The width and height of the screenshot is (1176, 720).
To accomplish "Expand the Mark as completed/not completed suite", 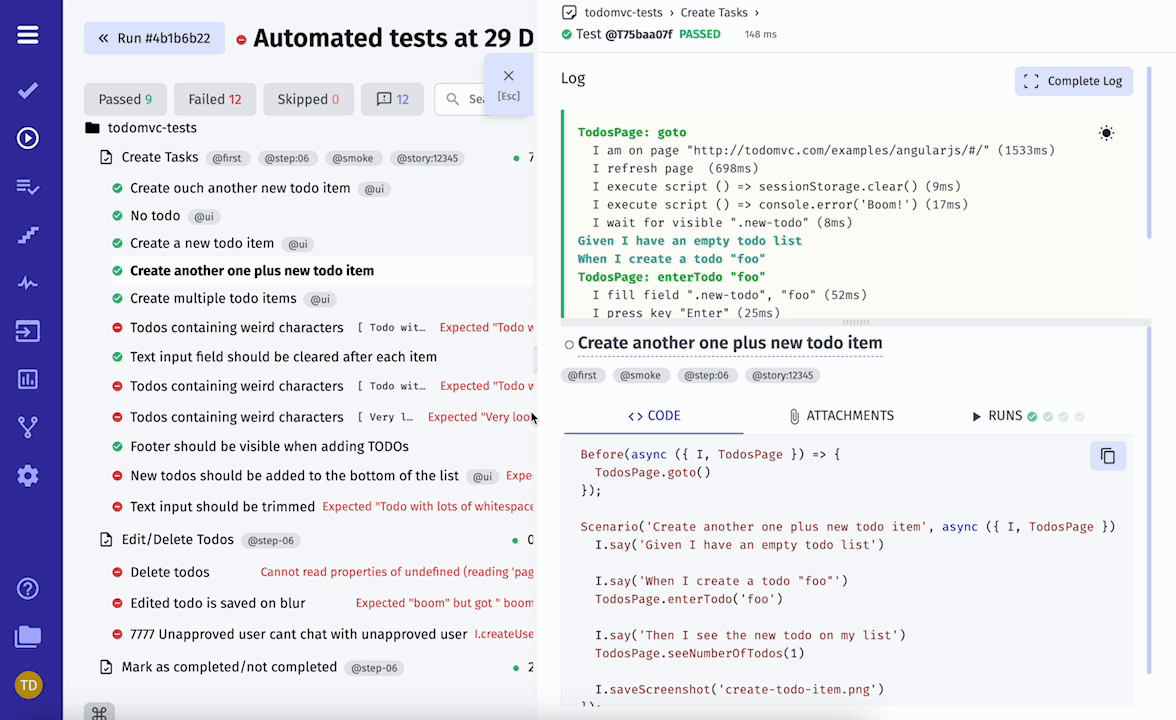I will (x=230, y=667).
